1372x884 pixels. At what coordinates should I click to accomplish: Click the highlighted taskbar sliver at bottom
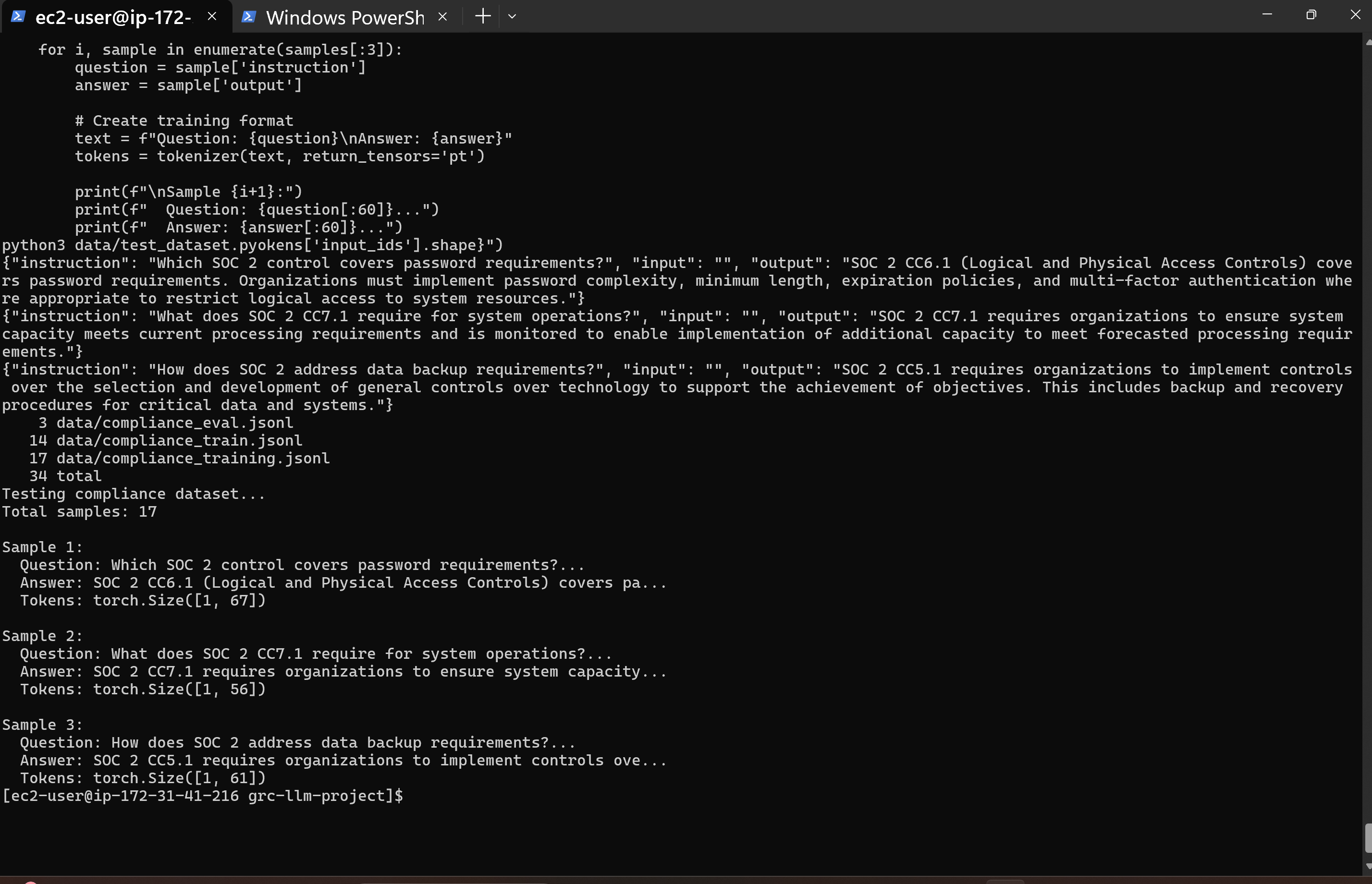pos(1005,881)
